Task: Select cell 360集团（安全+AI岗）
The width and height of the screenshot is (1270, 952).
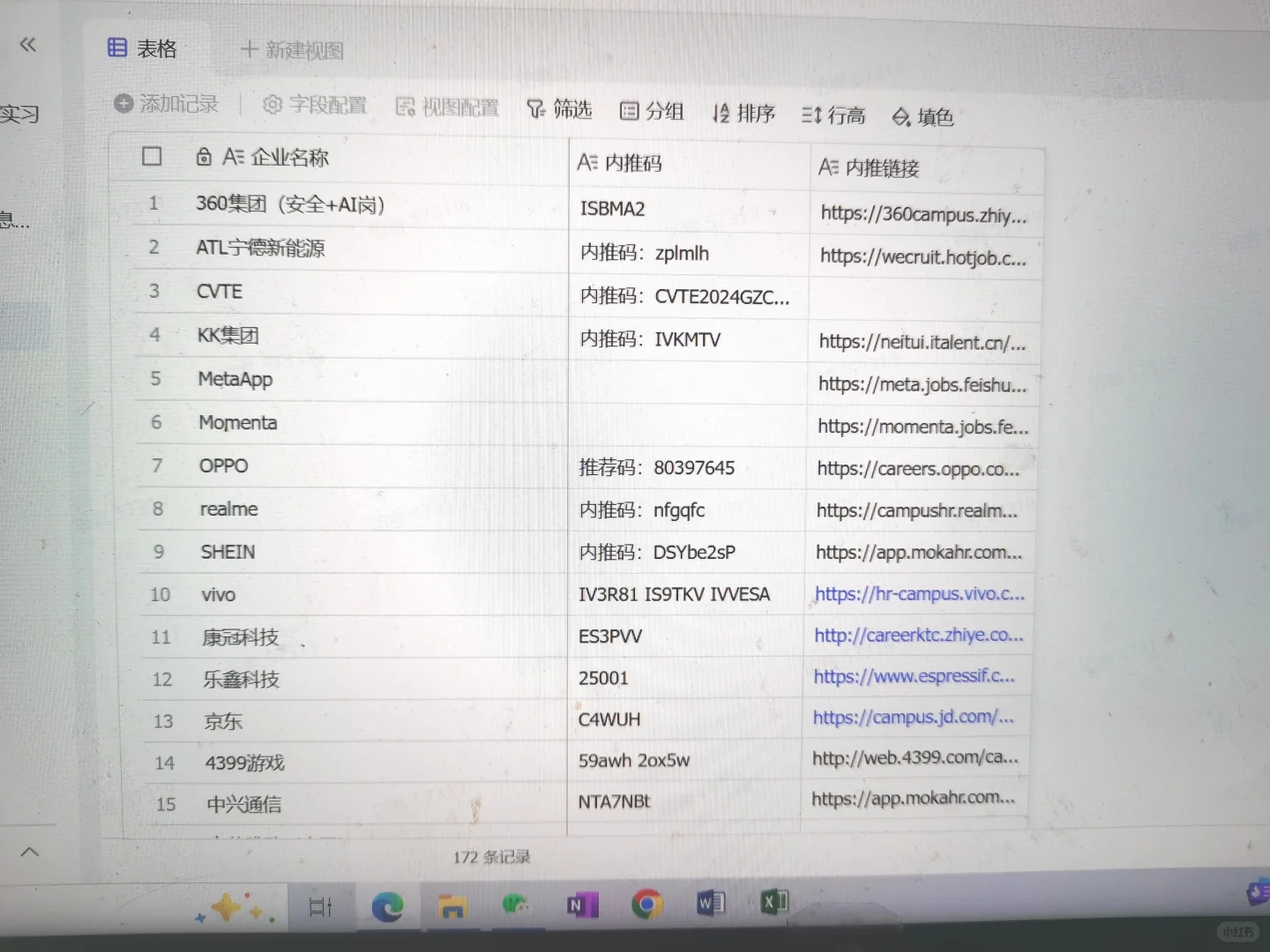Action: coord(290,204)
